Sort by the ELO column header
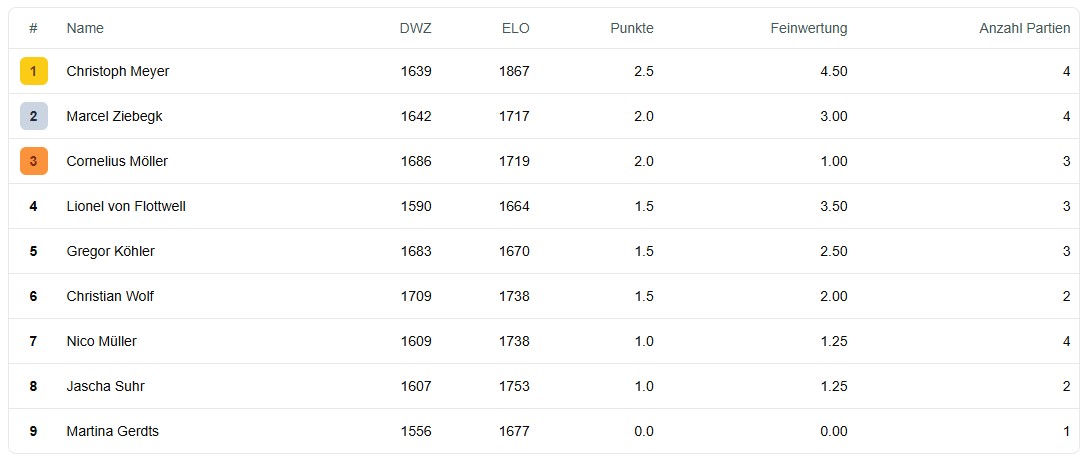This screenshot has height=463, width=1086. [x=515, y=28]
